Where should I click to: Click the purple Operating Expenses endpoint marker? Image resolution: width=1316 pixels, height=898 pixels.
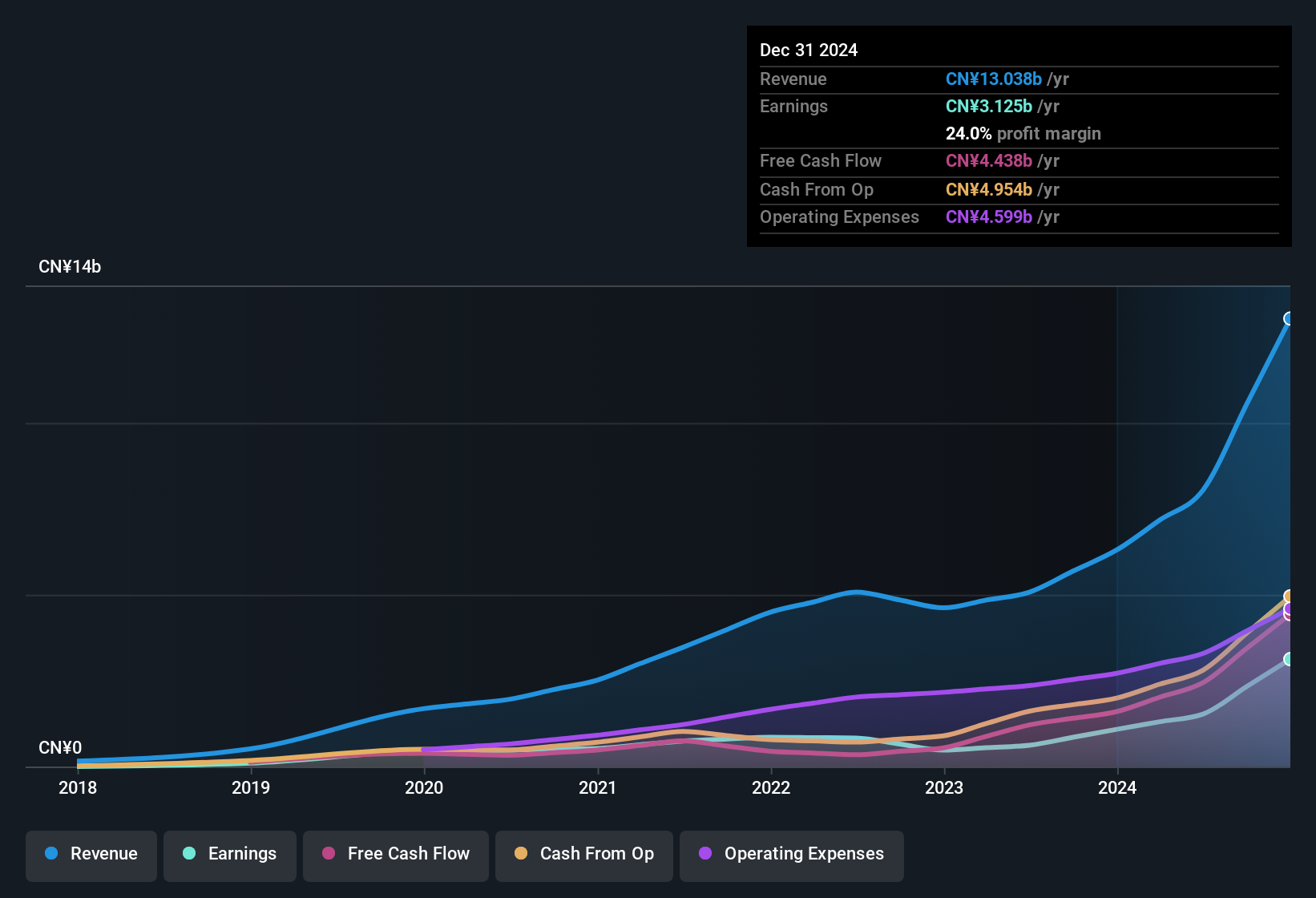pos(1289,609)
